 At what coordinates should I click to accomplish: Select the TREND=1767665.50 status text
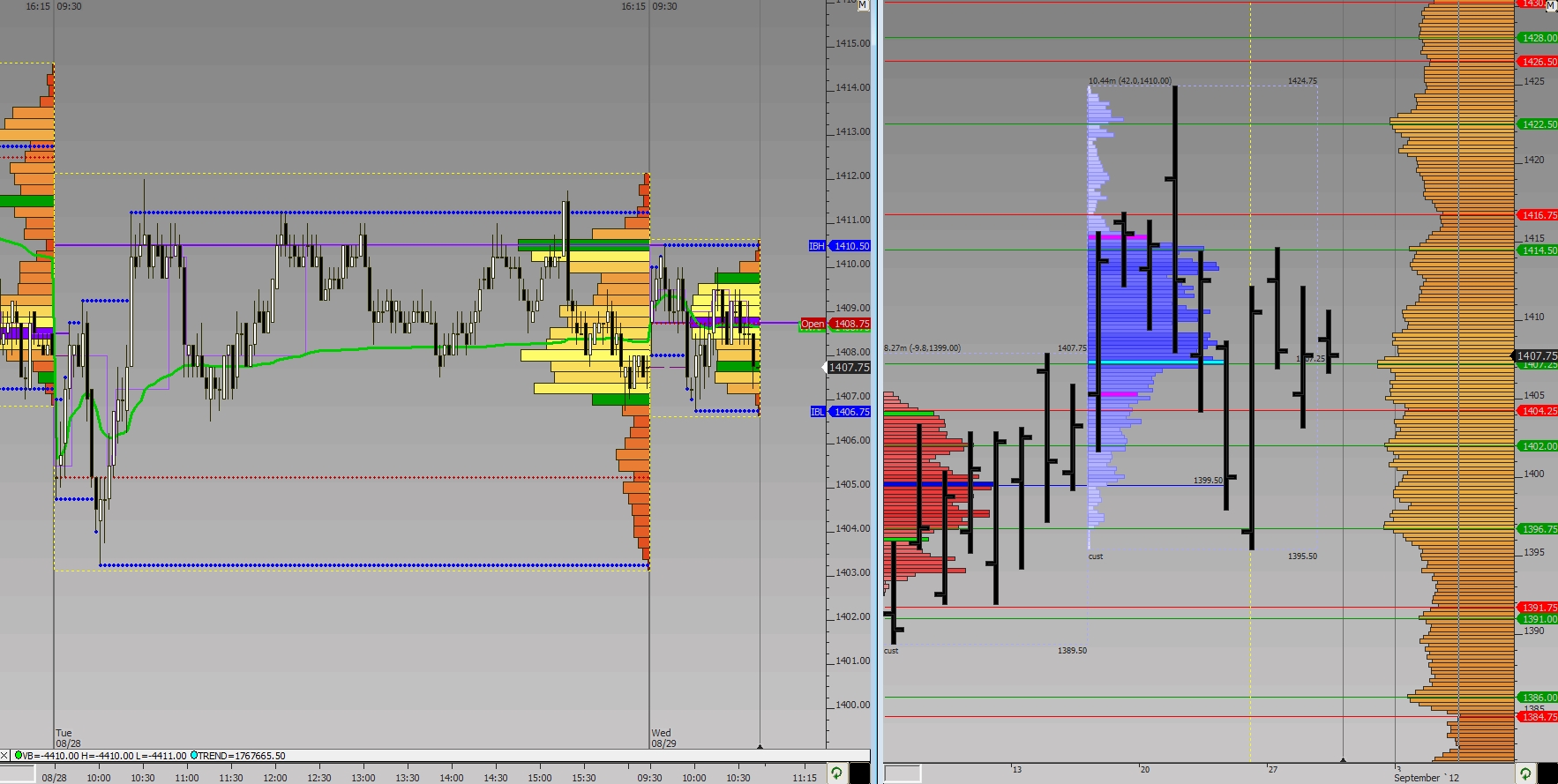point(242,756)
